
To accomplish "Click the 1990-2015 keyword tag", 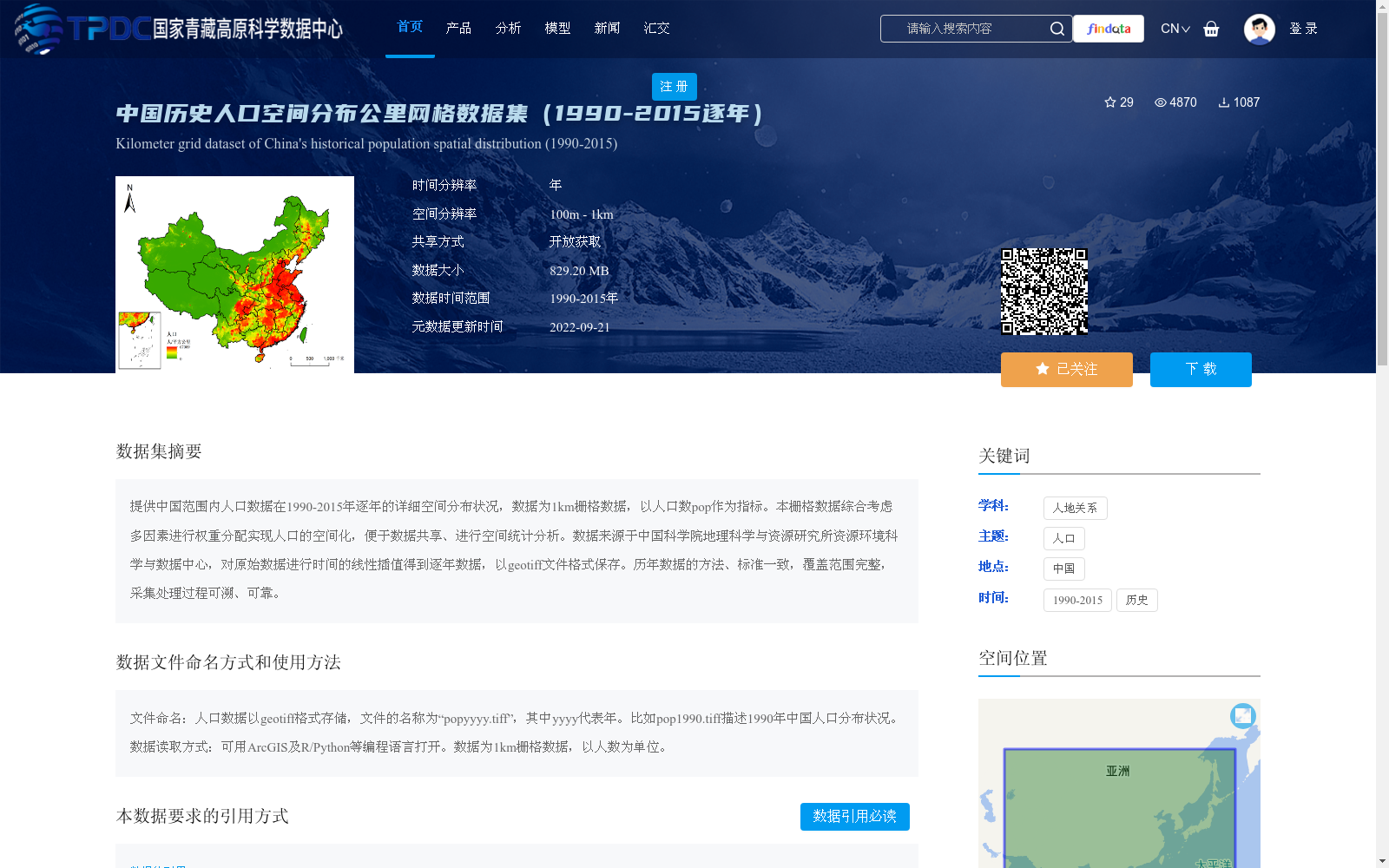I will click(x=1077, y=600).
